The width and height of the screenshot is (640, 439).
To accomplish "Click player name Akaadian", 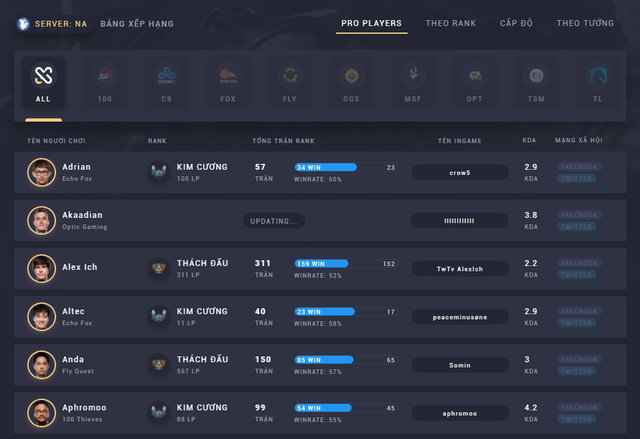I will [x=82, y=215].
